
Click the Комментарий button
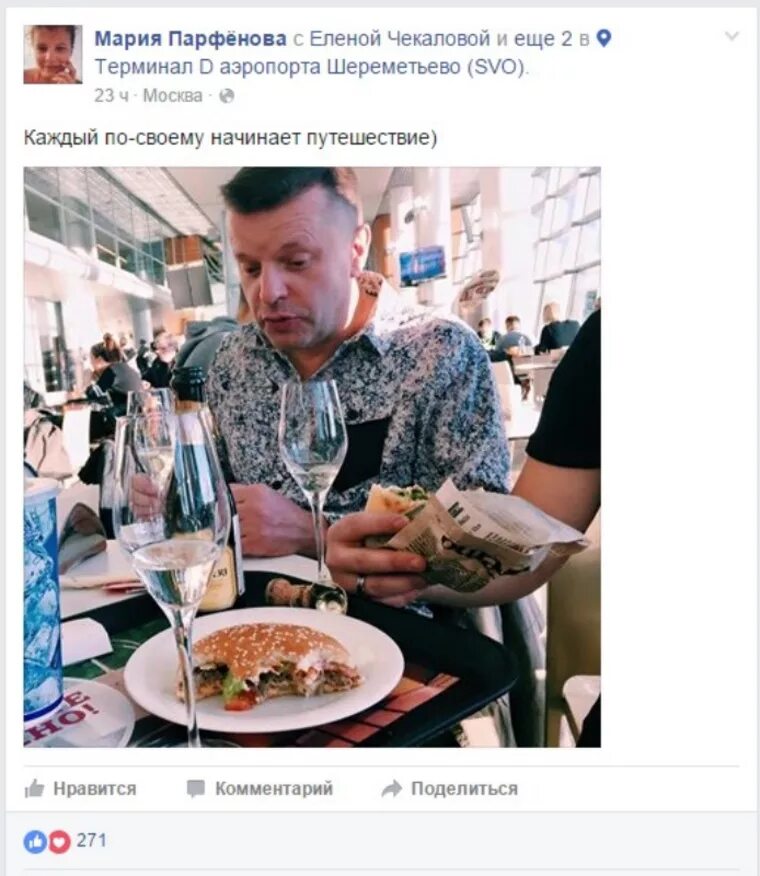point(260,789)
